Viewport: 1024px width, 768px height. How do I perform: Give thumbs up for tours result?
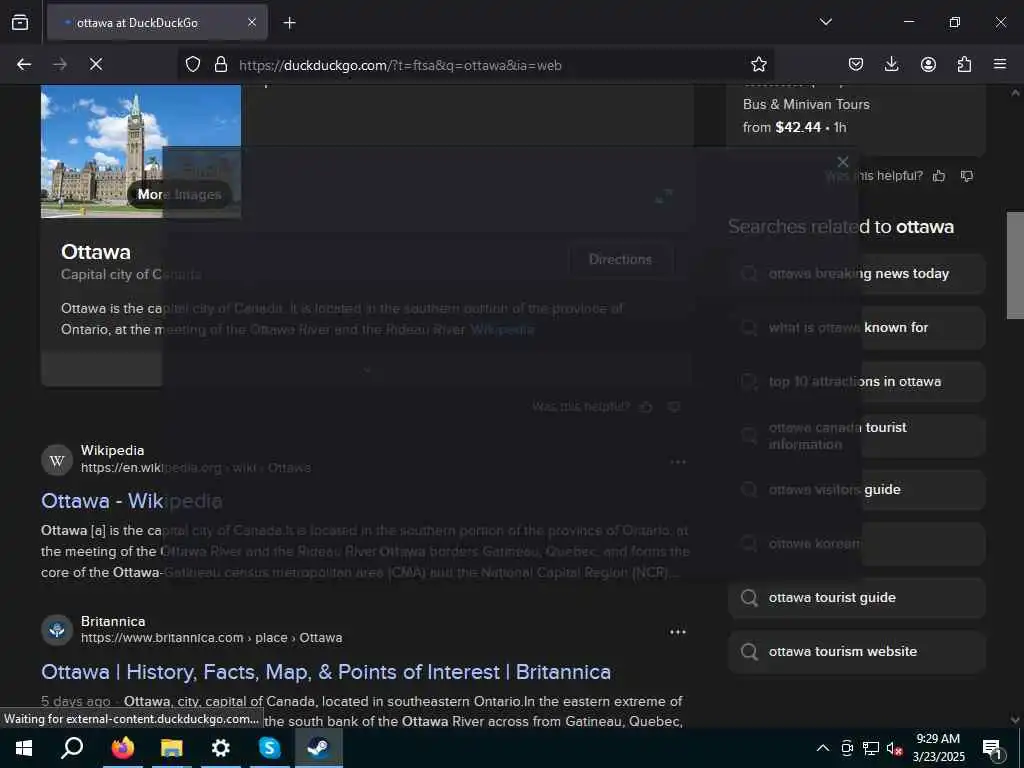[939, 176]
